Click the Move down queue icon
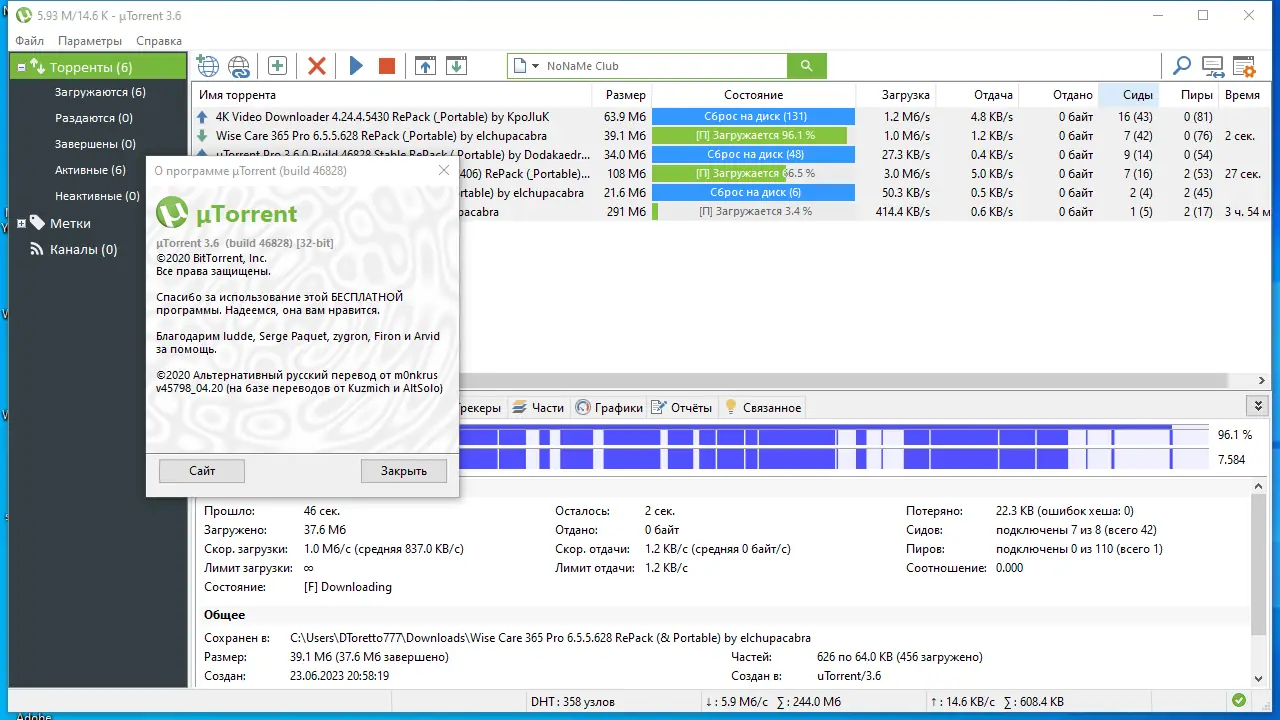This screenshot has height=720, width=1280. click(x=456, y=66)
